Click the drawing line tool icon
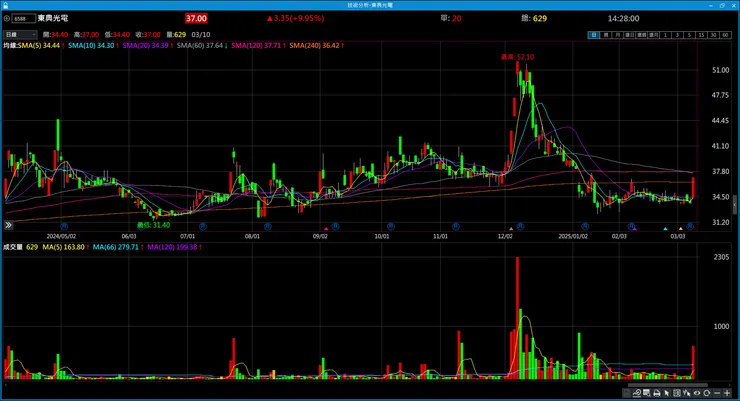This screenshot has height=401, width=740. (x=637, y=393)
